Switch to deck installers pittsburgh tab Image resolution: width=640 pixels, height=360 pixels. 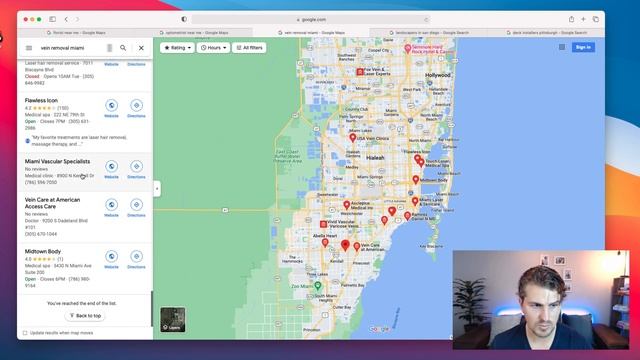tap(546, 33)
